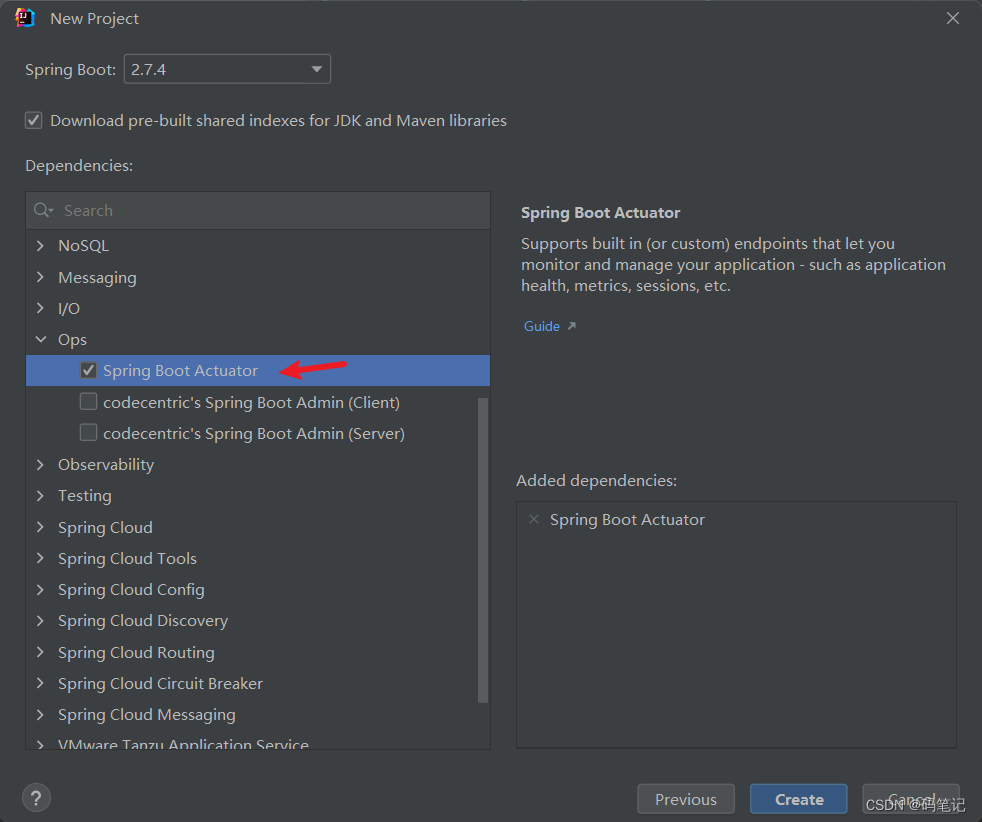Click the Create button
The height and width of the screenshot is (822, 982).
point(799,799)
